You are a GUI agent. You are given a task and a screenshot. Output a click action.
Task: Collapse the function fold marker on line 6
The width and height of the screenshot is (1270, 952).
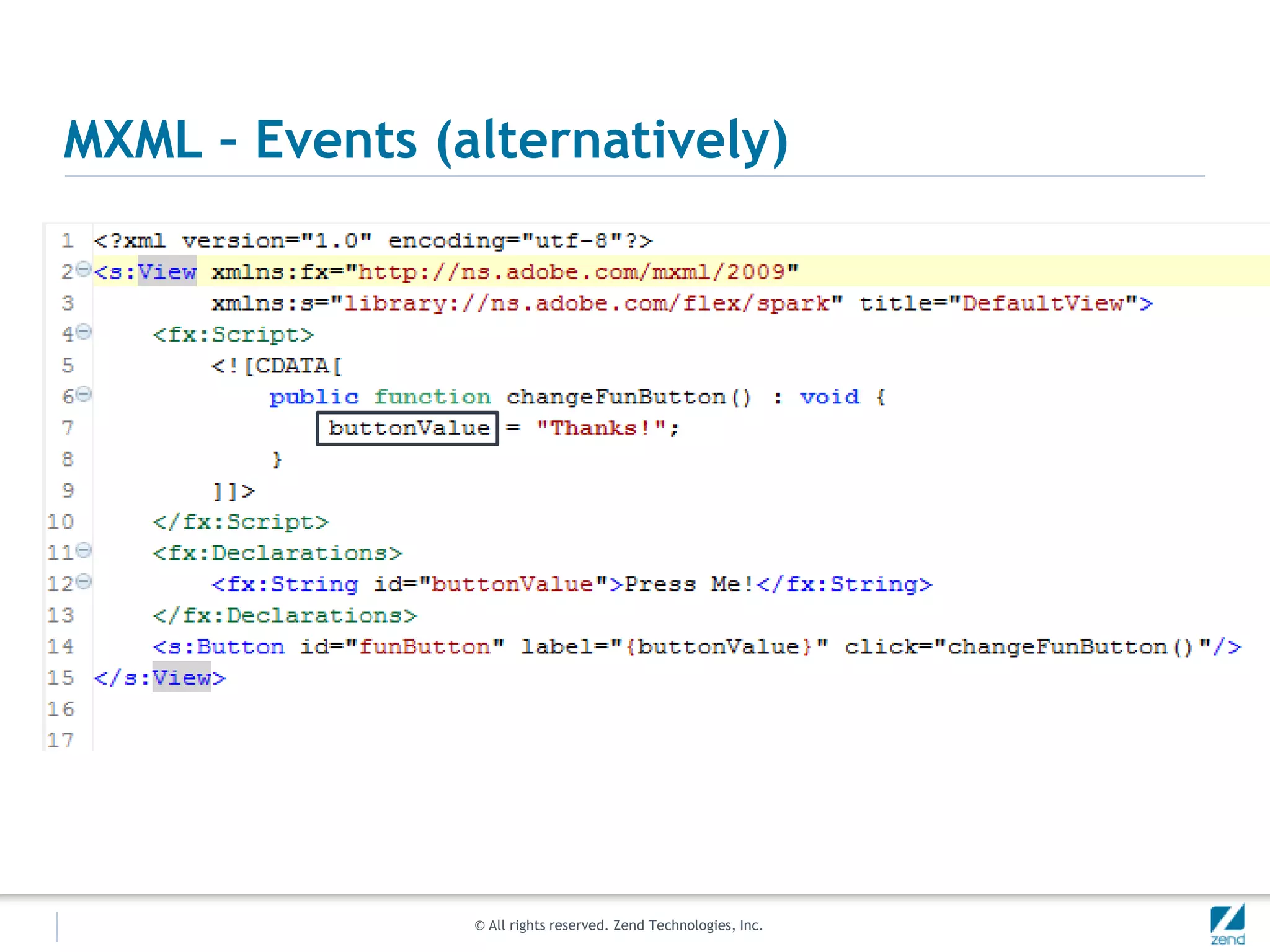pos(84,394)
